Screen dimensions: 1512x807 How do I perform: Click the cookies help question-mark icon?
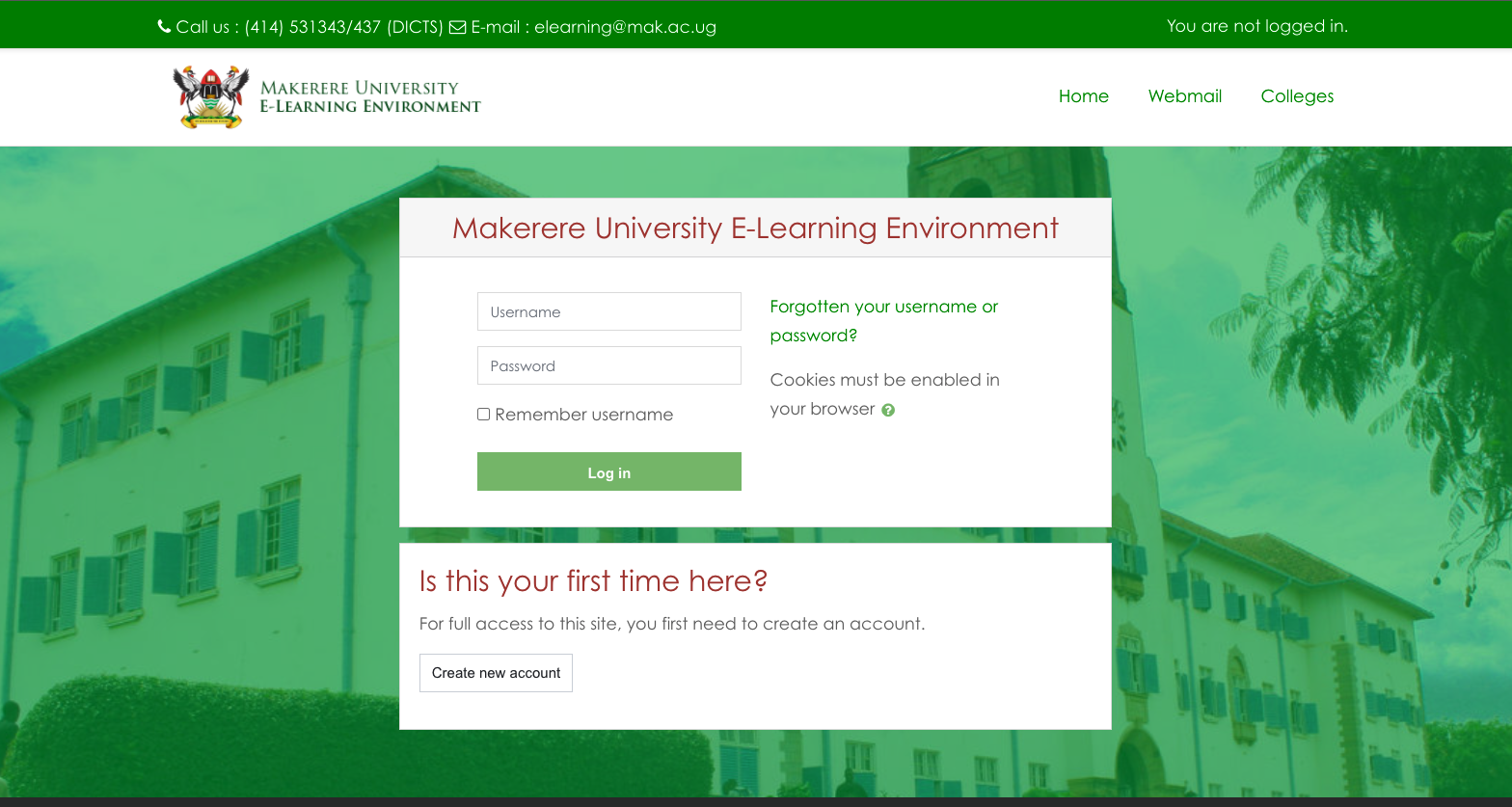click(x=888, y=410)
